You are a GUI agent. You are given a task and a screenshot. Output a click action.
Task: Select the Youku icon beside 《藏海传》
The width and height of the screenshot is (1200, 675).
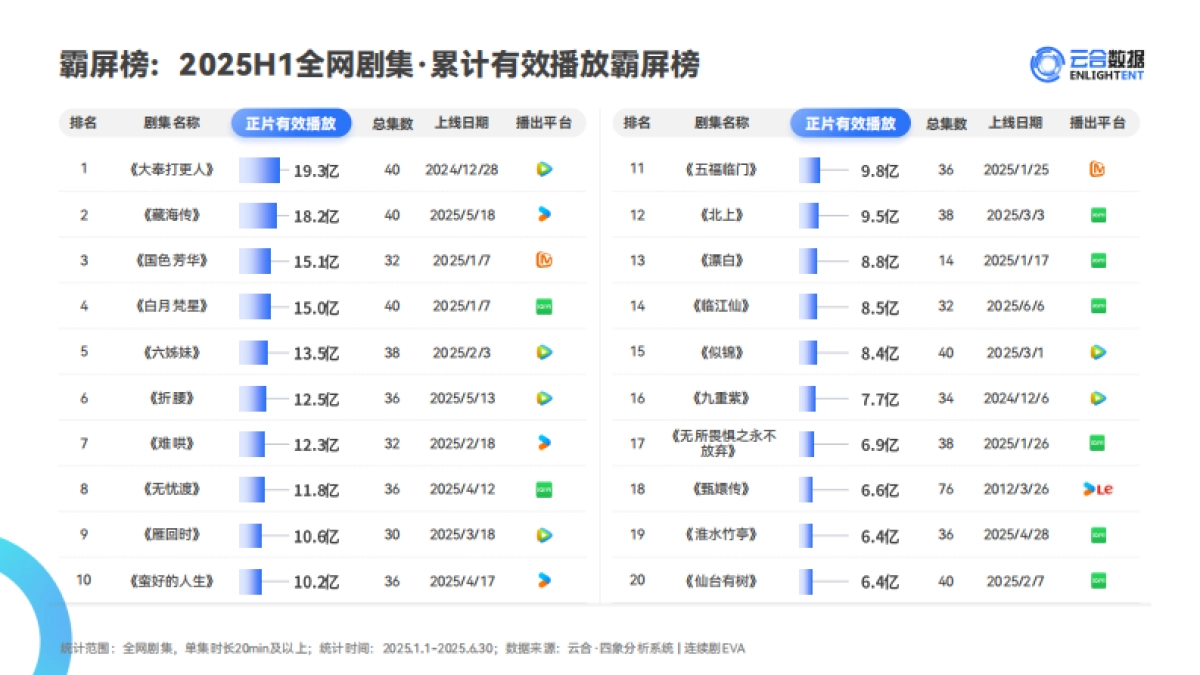(x=544, y=214)
